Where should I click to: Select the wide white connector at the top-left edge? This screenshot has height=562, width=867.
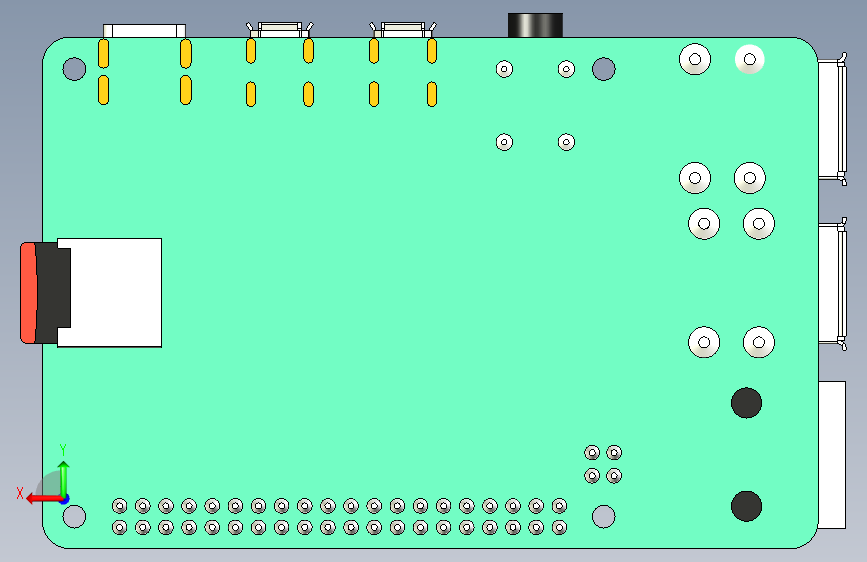[144, 30]
